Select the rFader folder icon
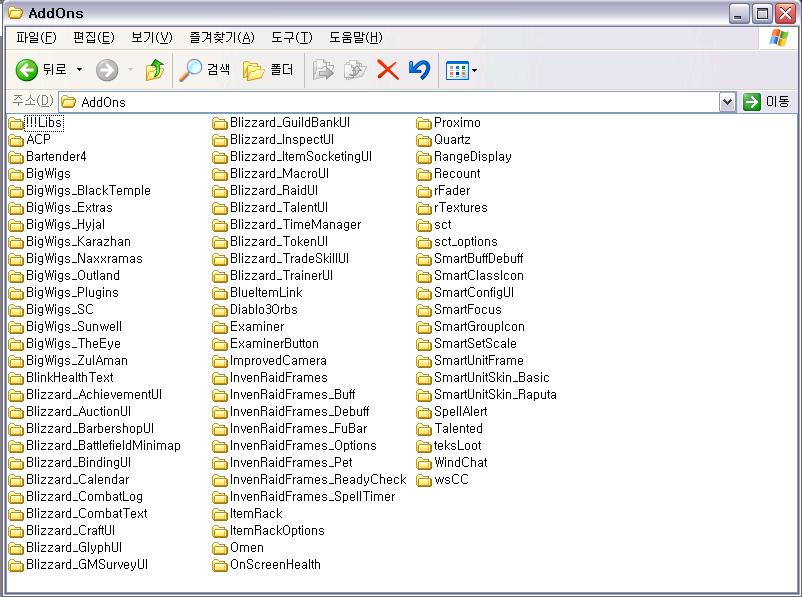 (x=424, y=191)
